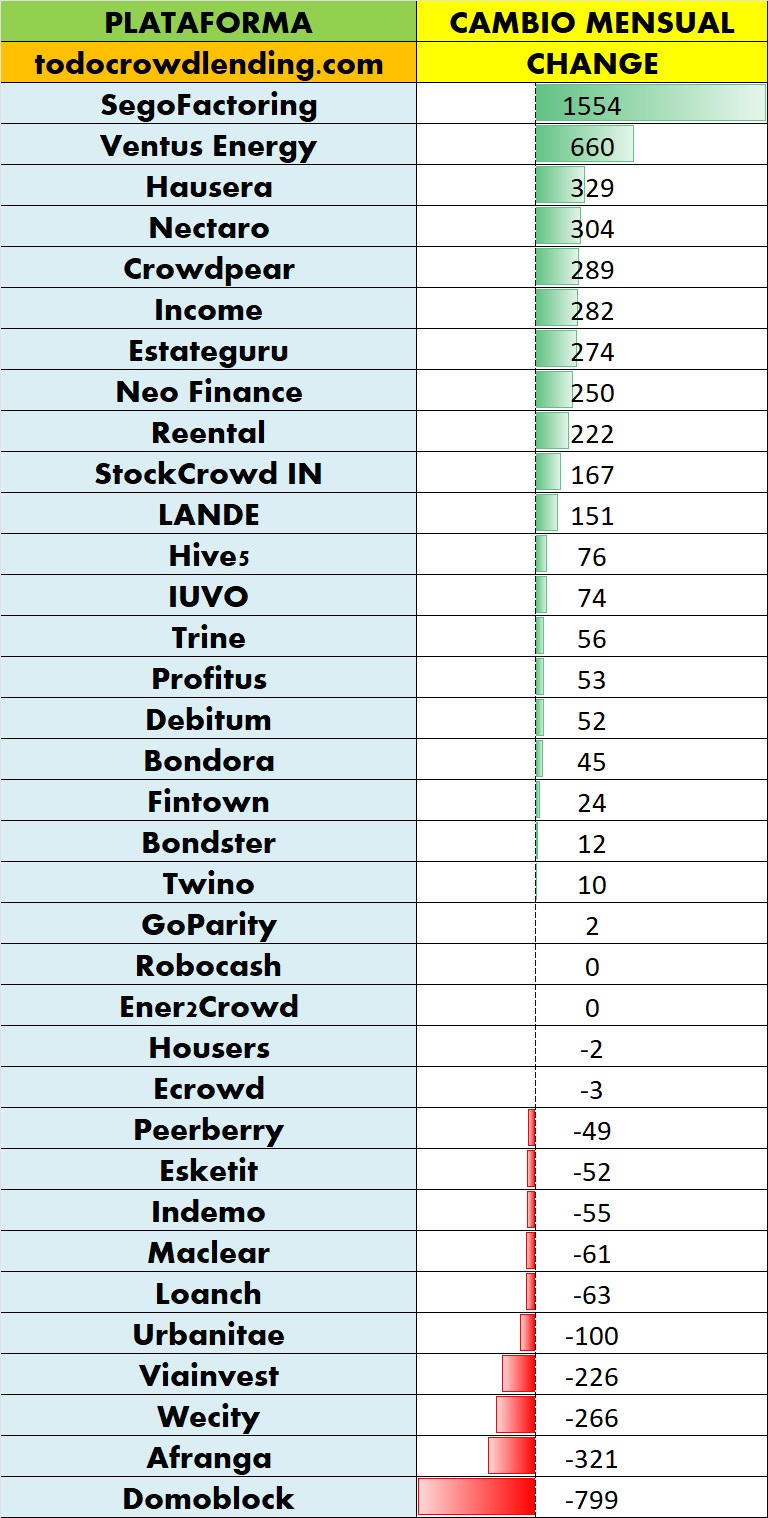This screenshot has width=768, height=1518.
Task: Select the PLATAFORMA column header
Action: (208, 22)
